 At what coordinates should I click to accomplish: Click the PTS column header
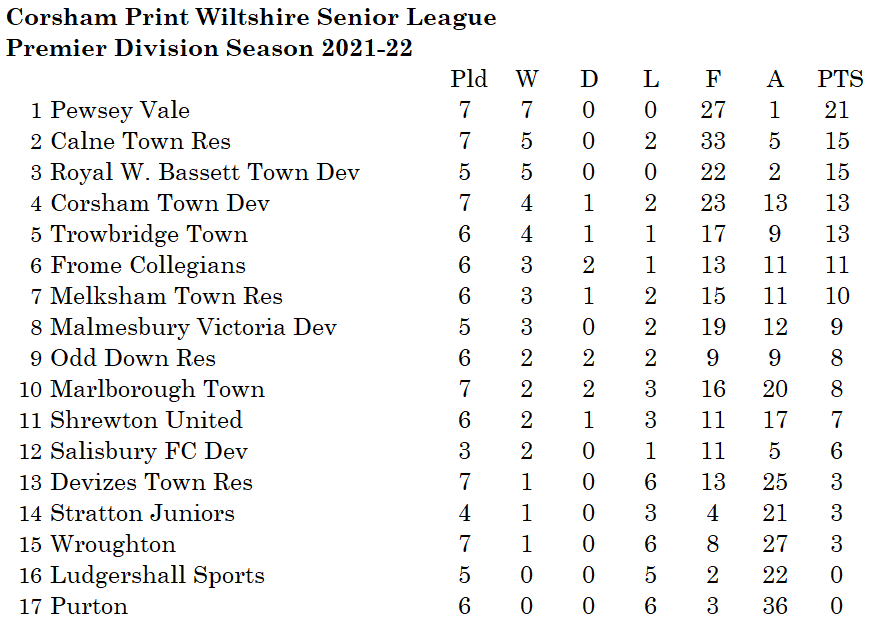tap(840, 80)
